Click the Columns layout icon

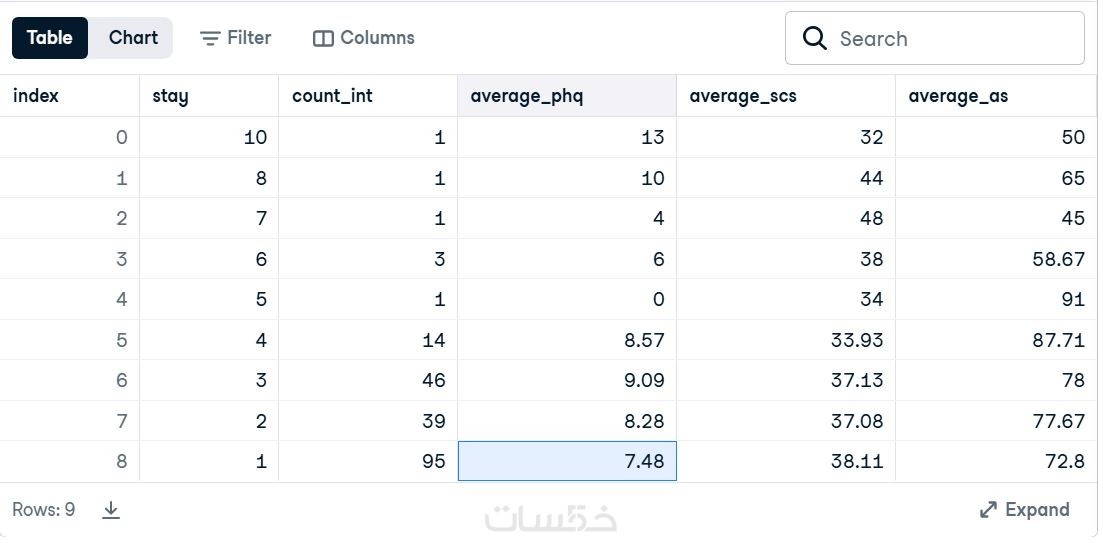(x=323, y=38)
